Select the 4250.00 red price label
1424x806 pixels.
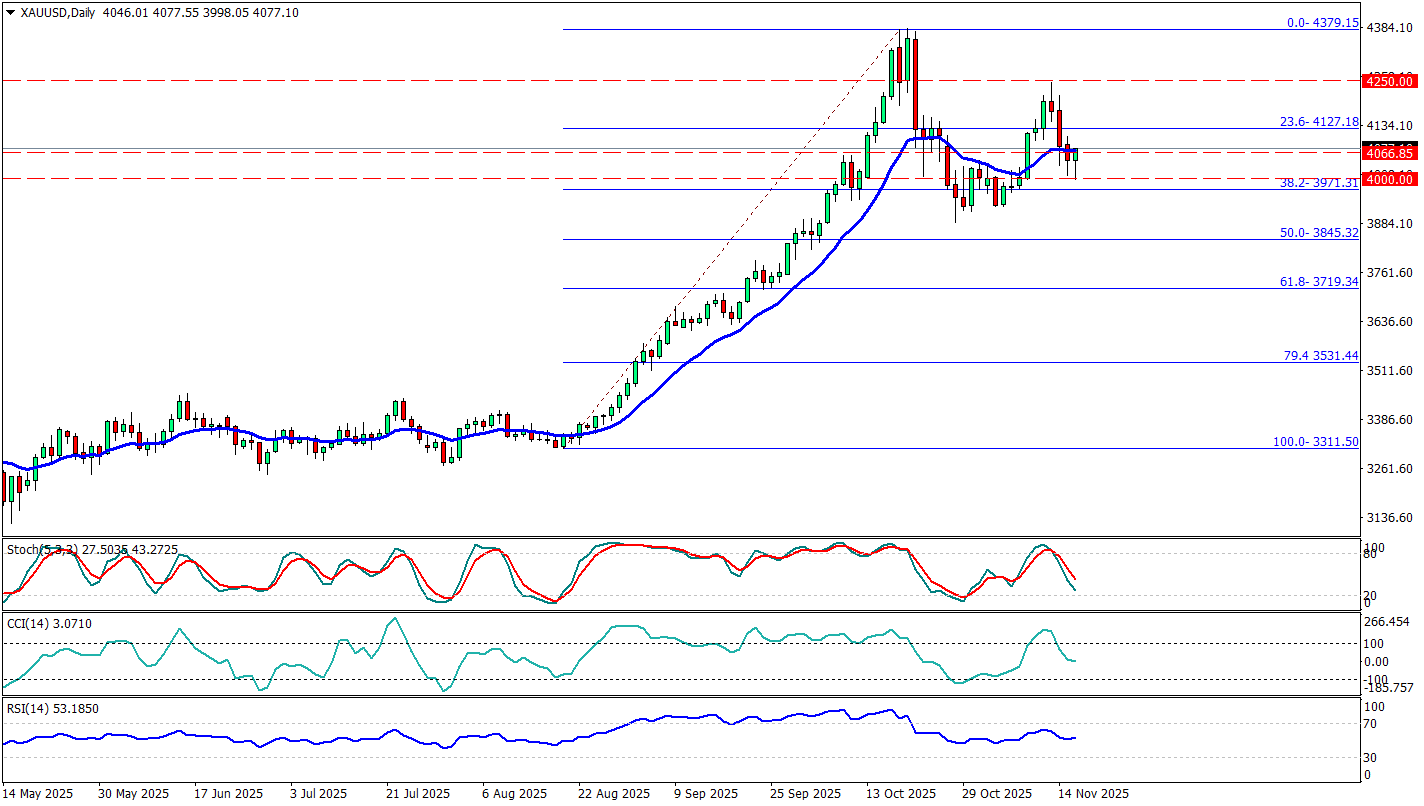[1390, 81]
